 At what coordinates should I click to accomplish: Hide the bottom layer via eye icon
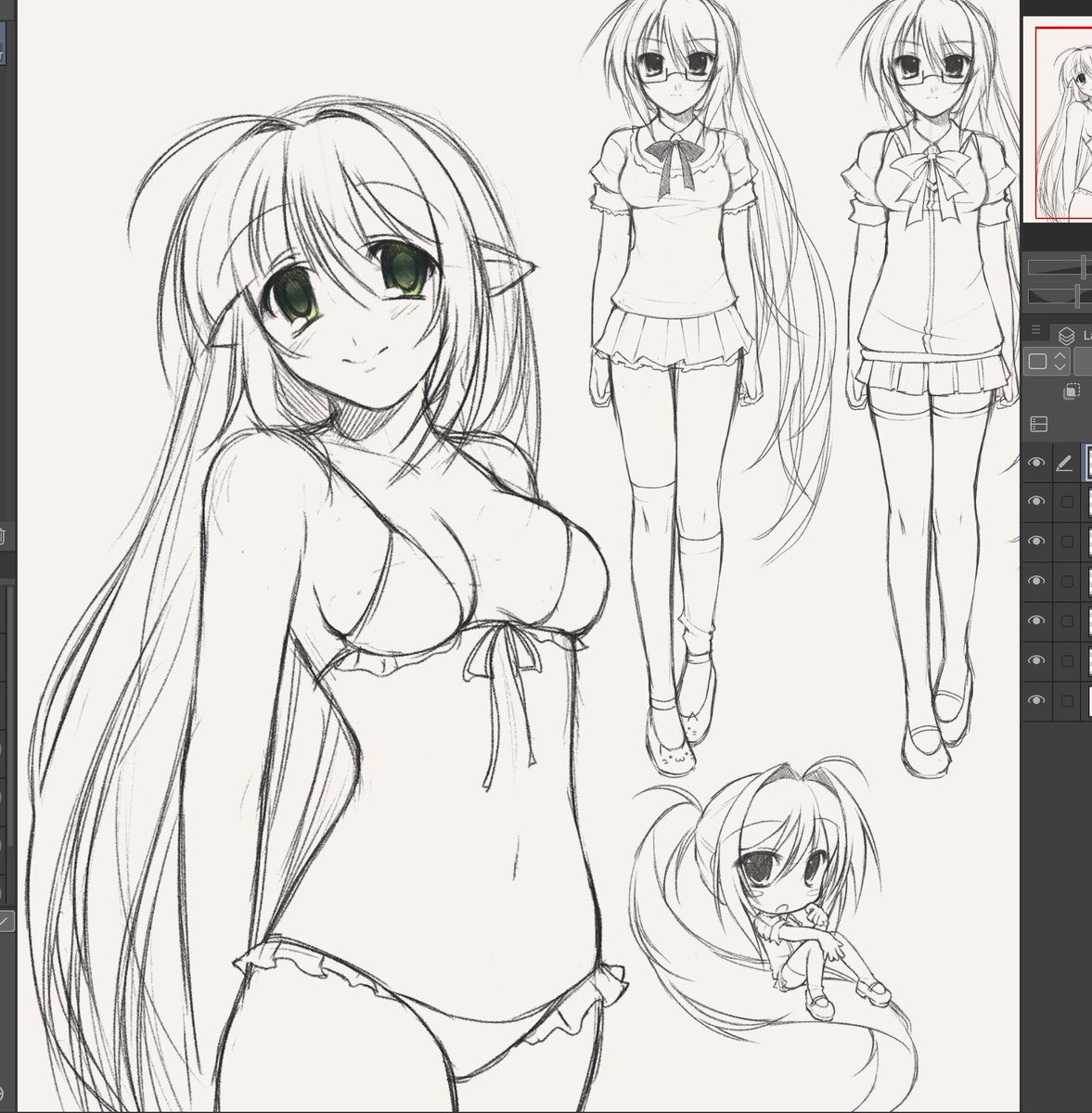(1037, 701)
